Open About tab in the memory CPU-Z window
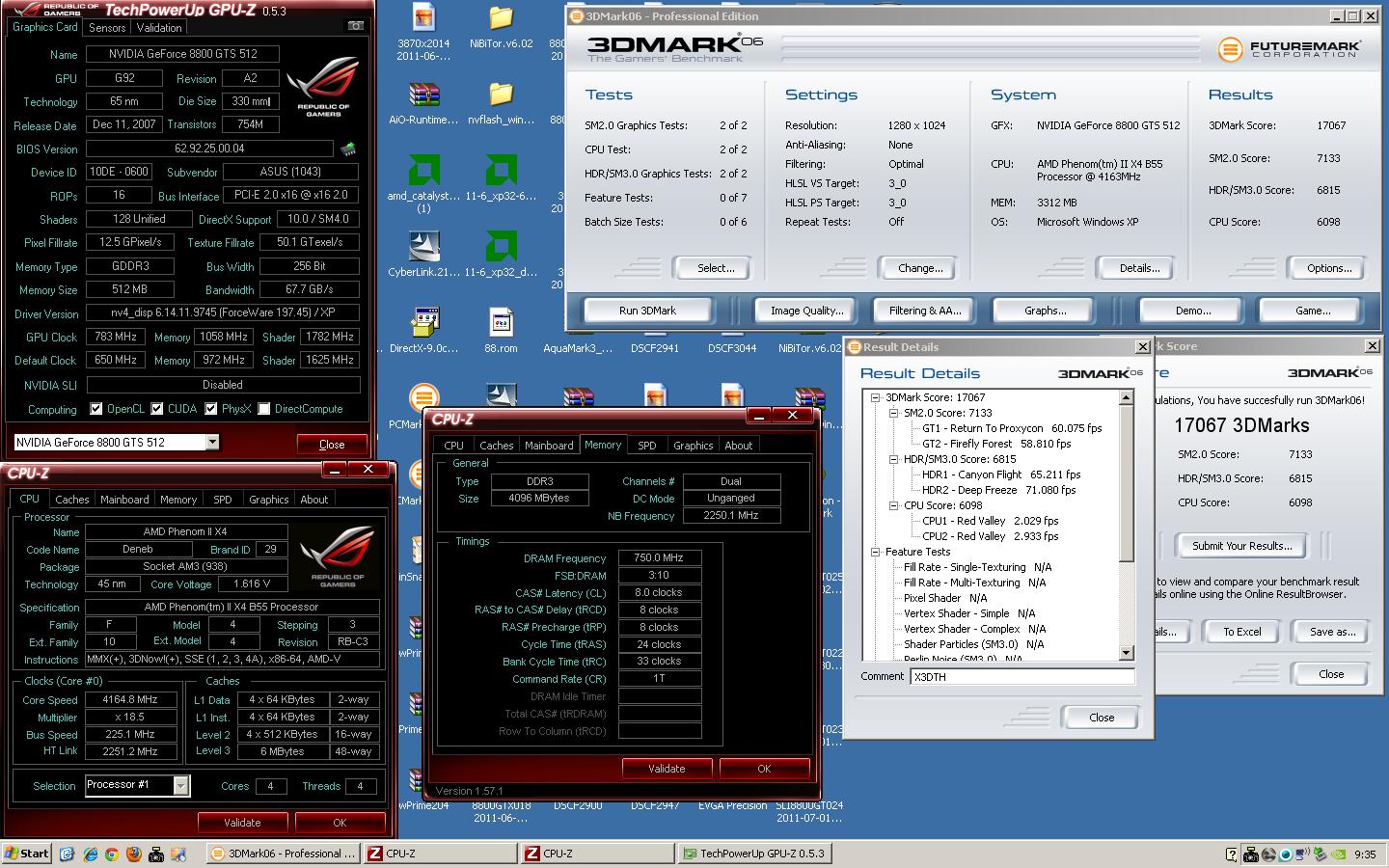Viewport: 1389px width, 868px height. point(738,446)
